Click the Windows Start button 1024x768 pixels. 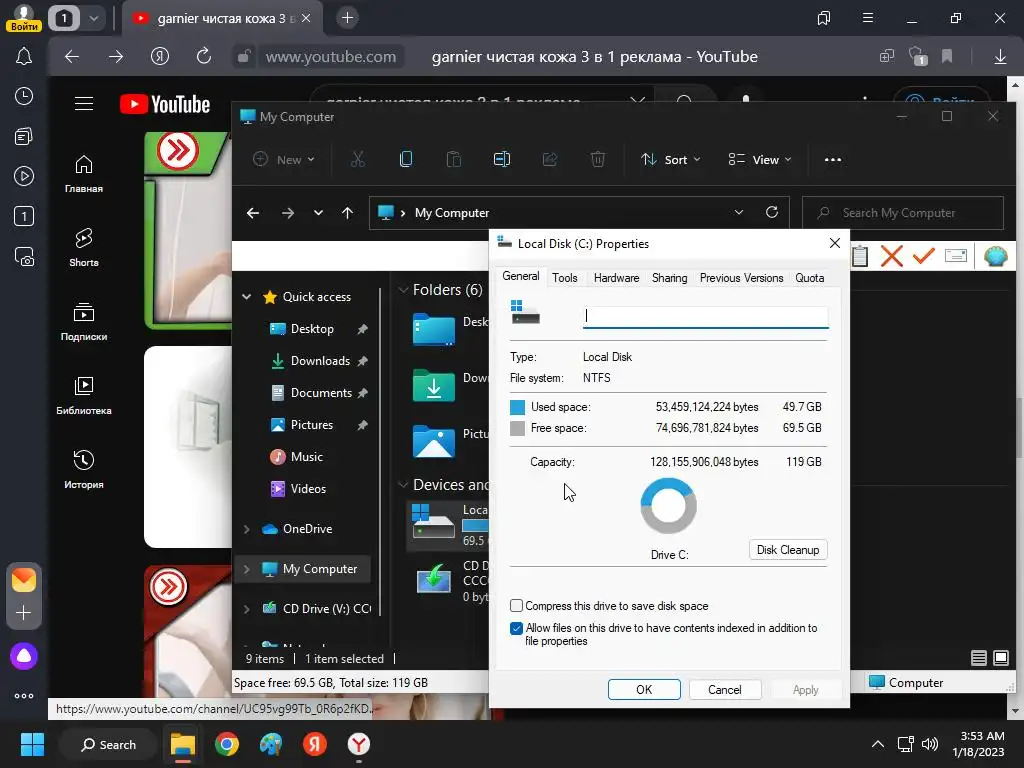coord(32,744)
